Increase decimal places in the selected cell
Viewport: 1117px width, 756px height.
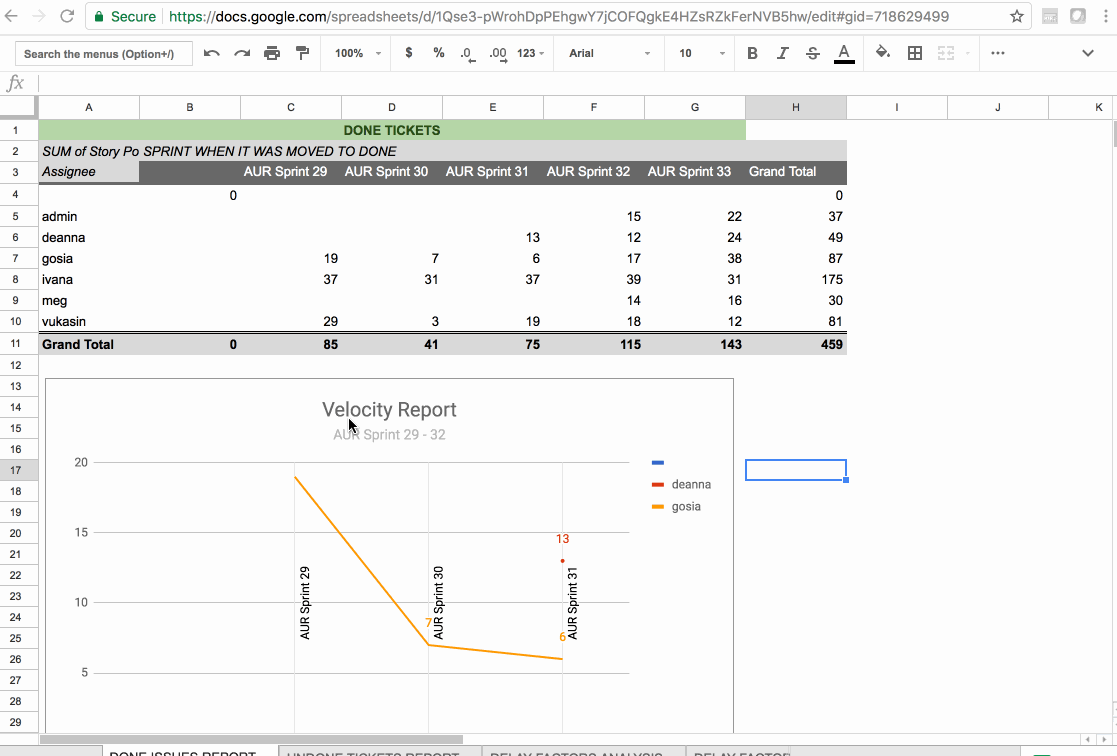pyautogui.click(x=497, y=52)
